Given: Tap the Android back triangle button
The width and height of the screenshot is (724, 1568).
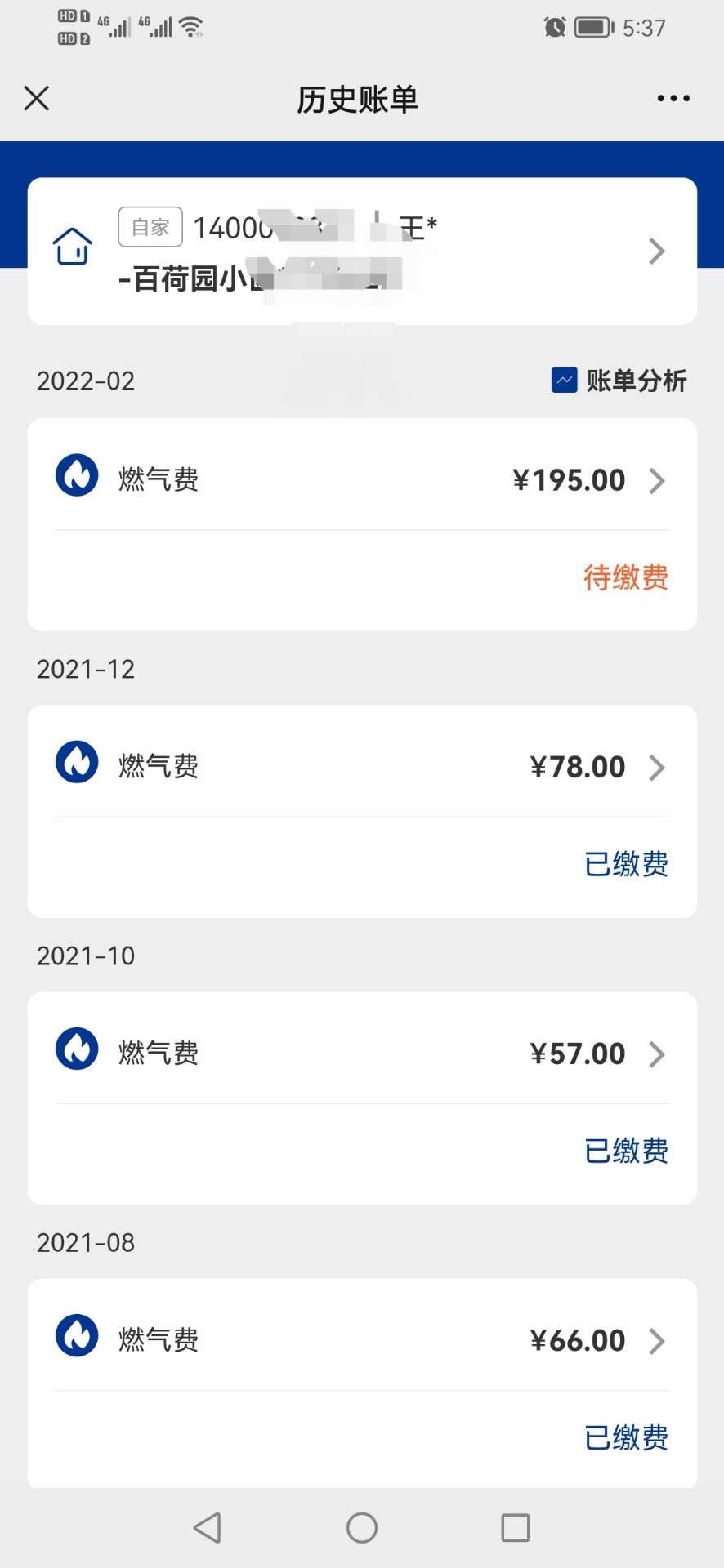Looking at the screenshot, I should 208,1527.
